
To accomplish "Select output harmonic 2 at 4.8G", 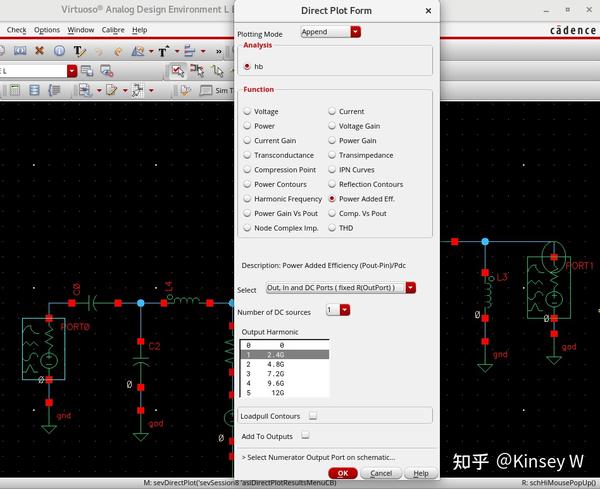I will [x=285, y=364].
